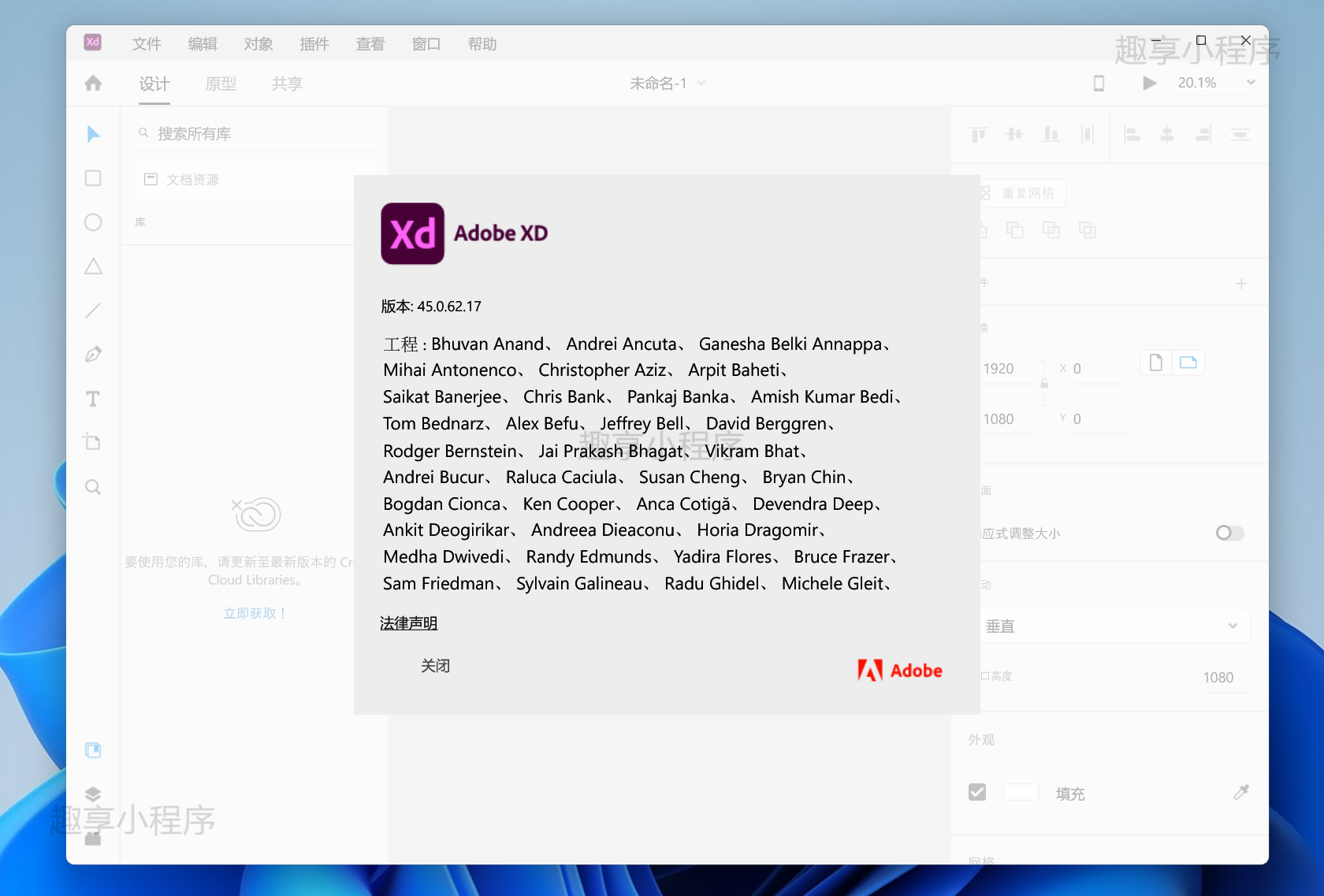
Task: Open the 帮助 menu
Action: point(482,44)
